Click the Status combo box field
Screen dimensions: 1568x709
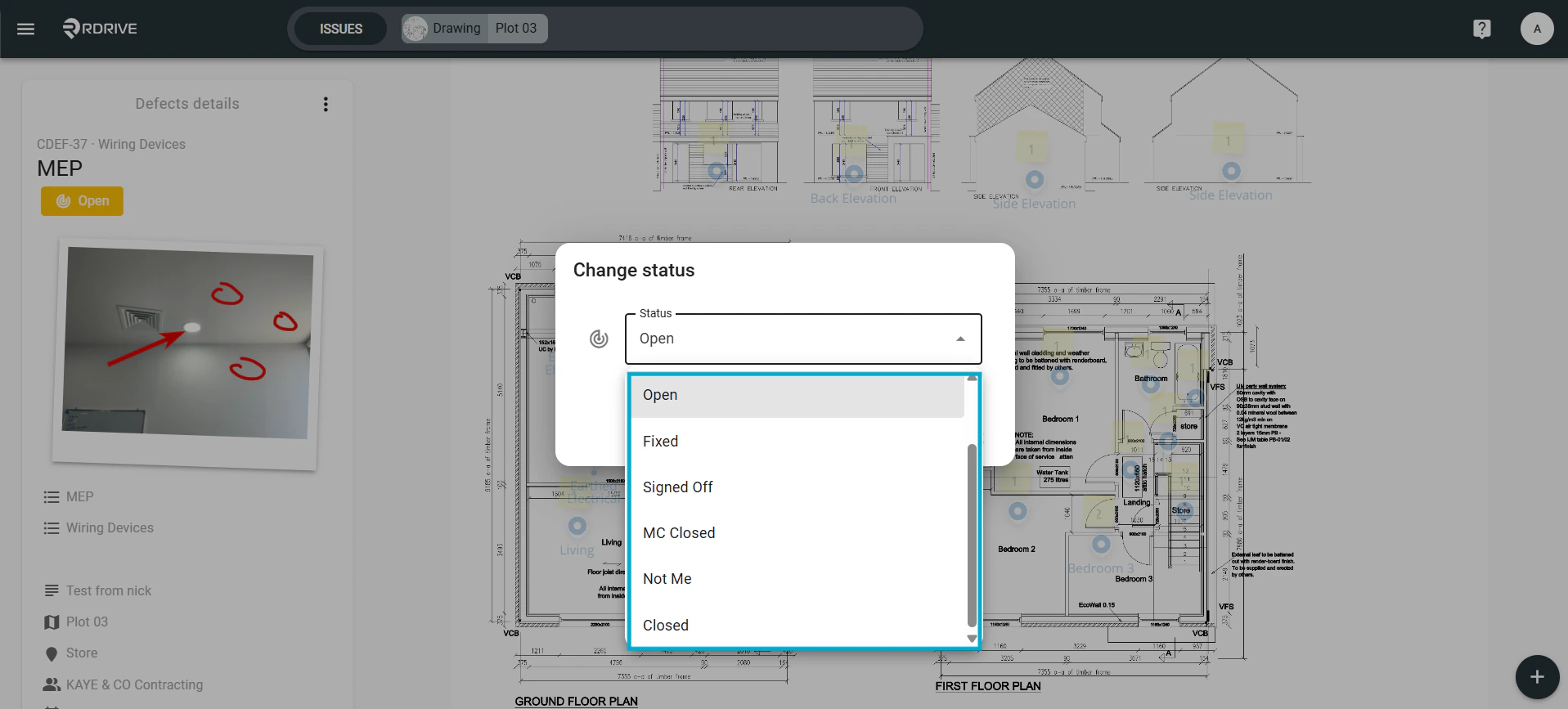[803, 339]
